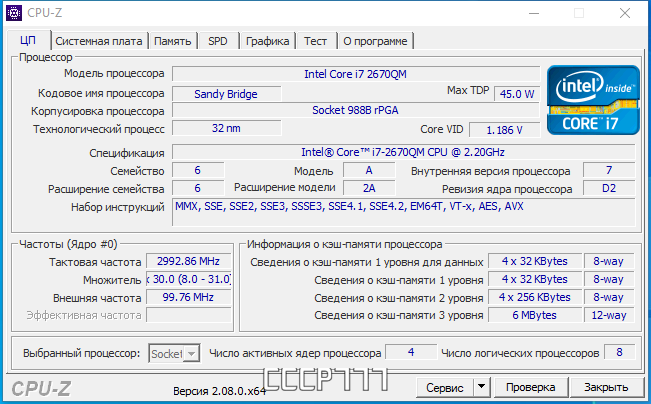This screenshot has width=651, height=404.
Task: Open the Тест tab
Action: [x=315, y=41]
